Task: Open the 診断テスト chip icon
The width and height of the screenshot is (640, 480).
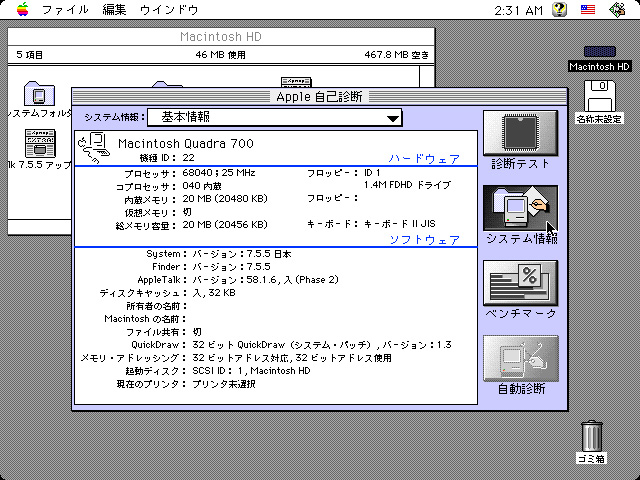Action: click(520, 133)
